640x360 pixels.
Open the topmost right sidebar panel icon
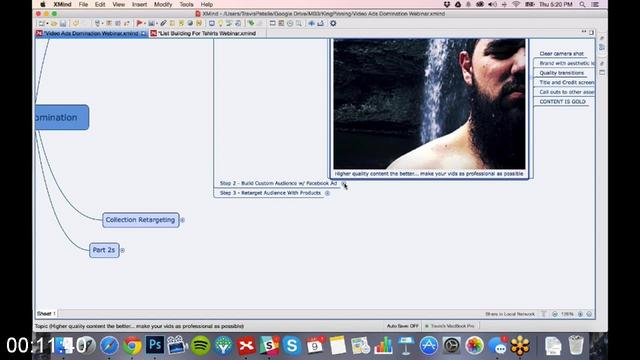click(602, 38)
